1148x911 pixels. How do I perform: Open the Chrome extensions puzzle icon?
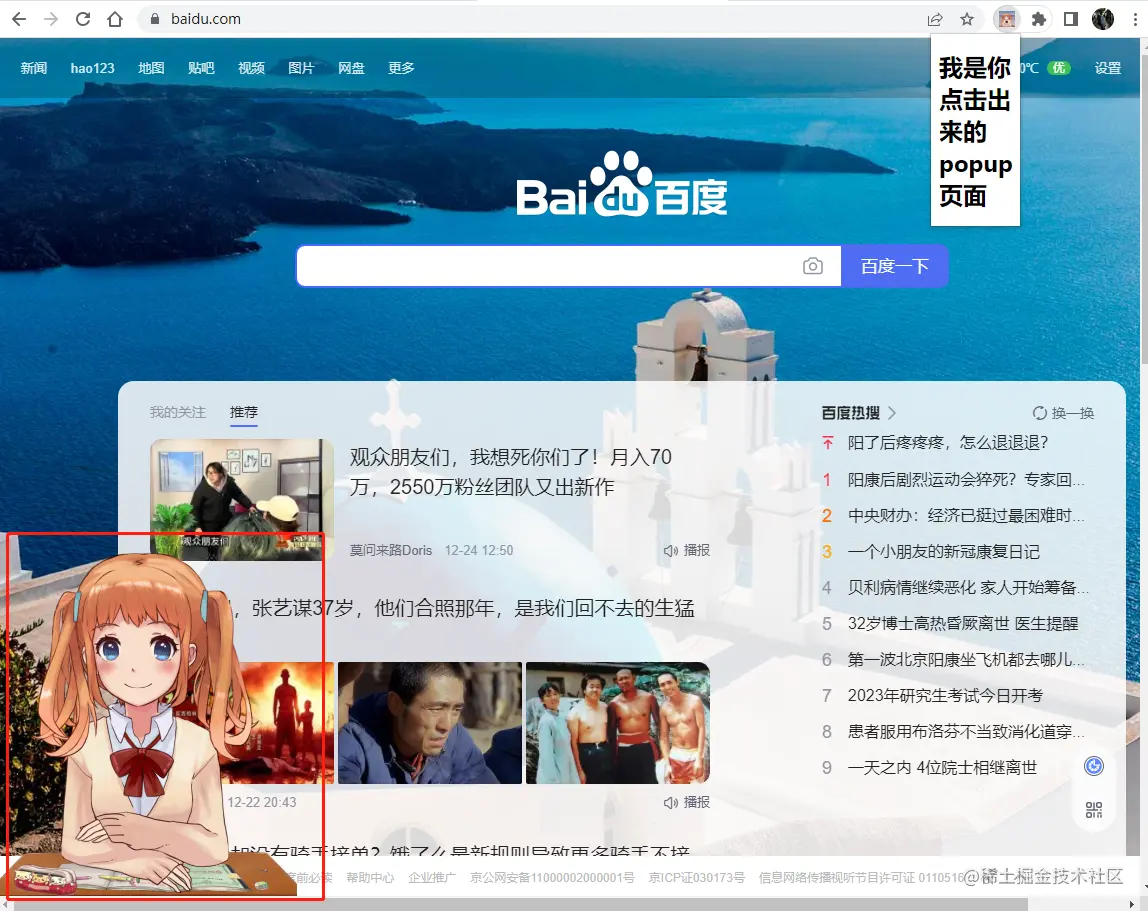pos(1040,18)
